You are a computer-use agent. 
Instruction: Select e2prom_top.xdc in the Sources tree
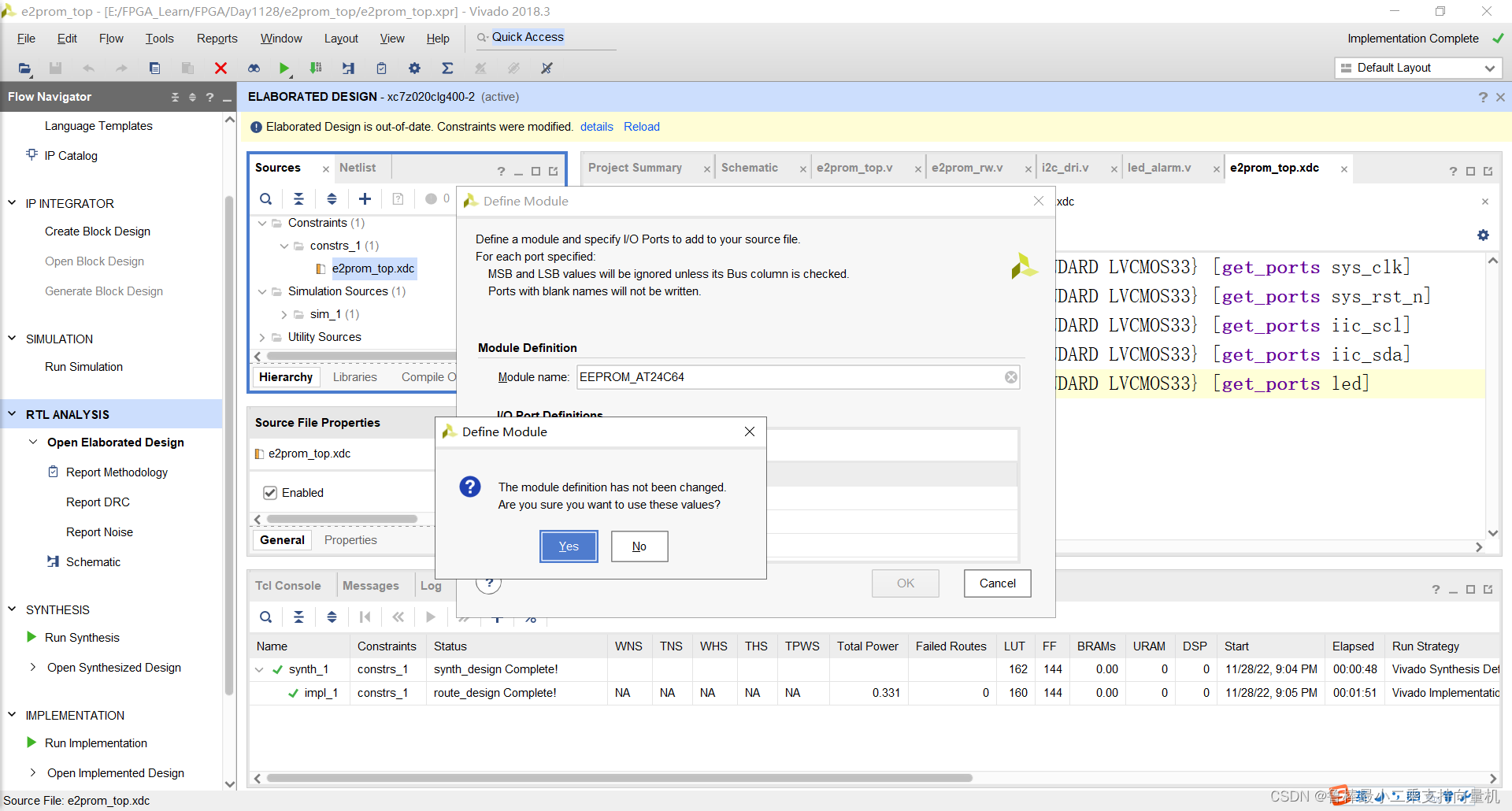coord(373,269)
